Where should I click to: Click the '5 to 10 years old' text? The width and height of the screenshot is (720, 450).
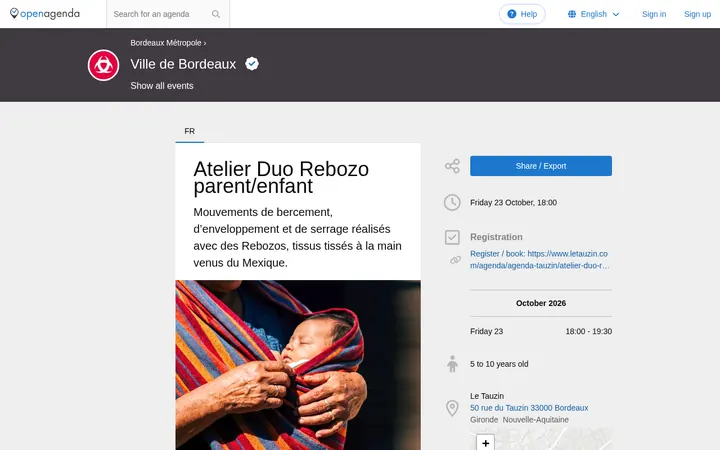click(x=499, y=364)
